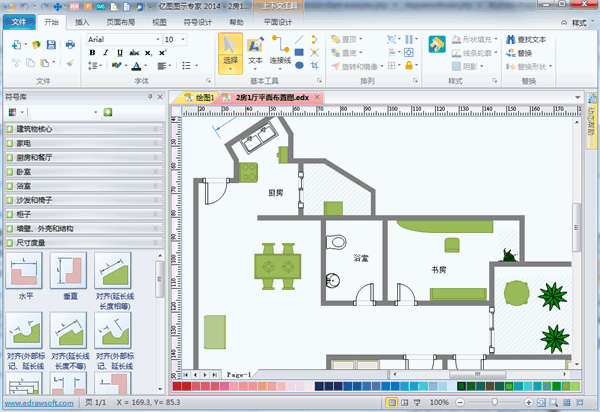Click the 置底 send to back button
Screen dimensions: 600x412
(347, 53)
